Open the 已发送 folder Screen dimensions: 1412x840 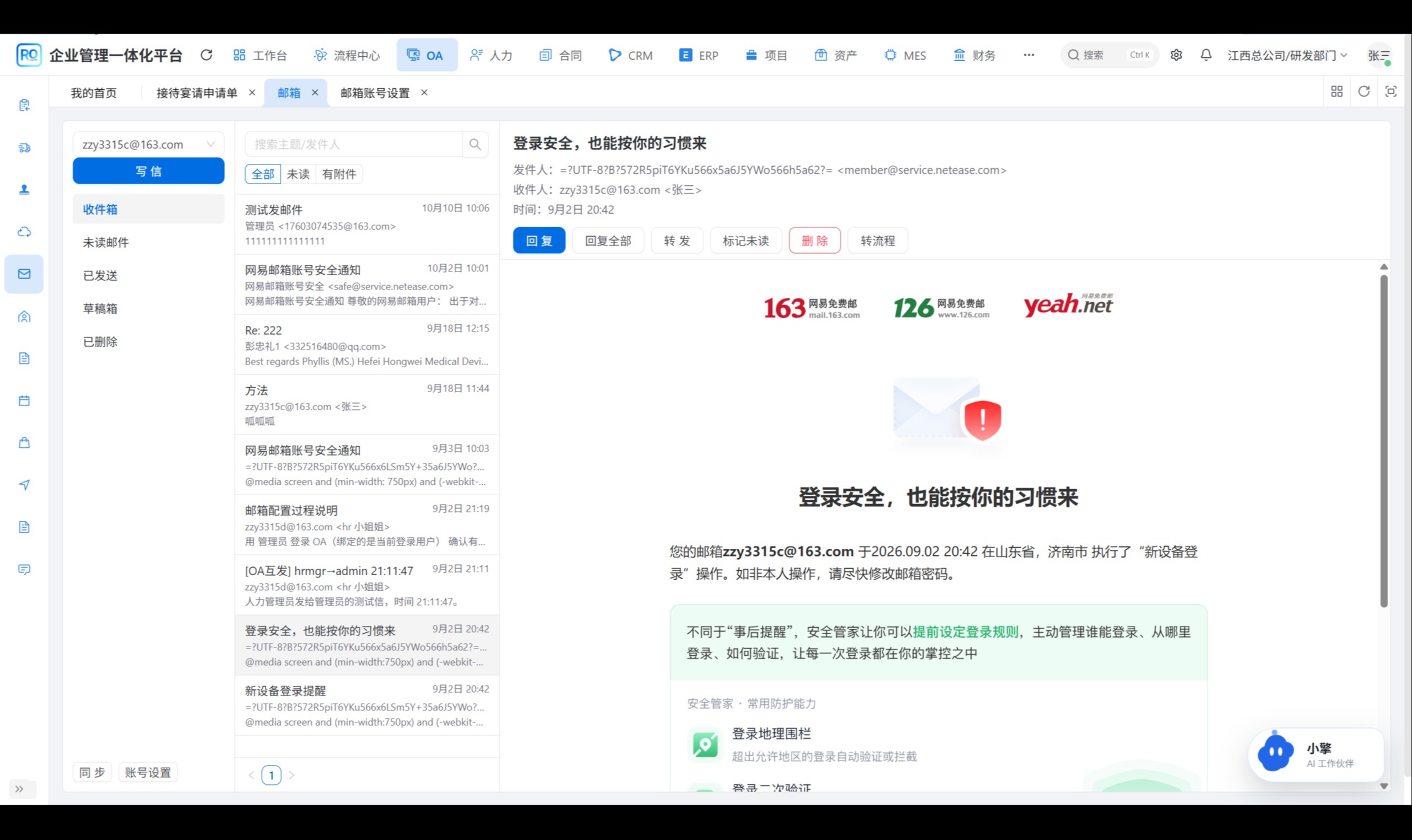pyautogui.click(x=148, y=276)
